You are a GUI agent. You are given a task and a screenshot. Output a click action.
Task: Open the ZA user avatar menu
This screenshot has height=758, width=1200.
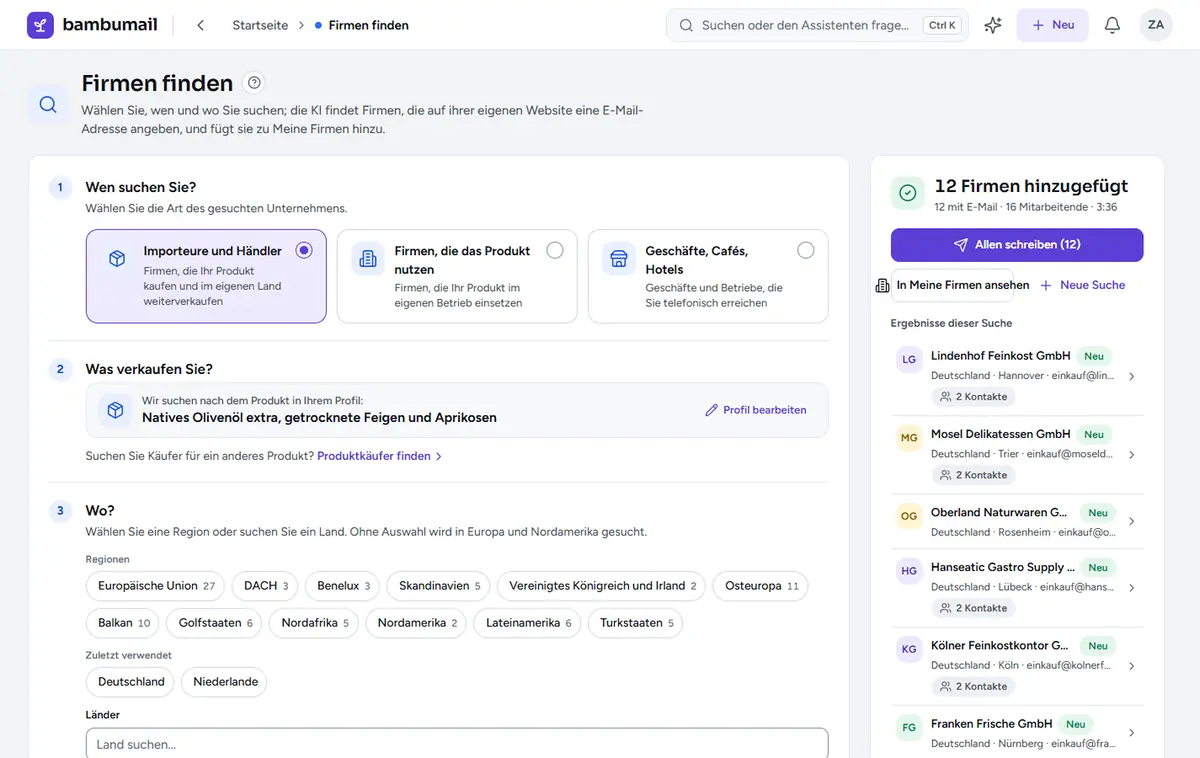tap(1156, 25)
